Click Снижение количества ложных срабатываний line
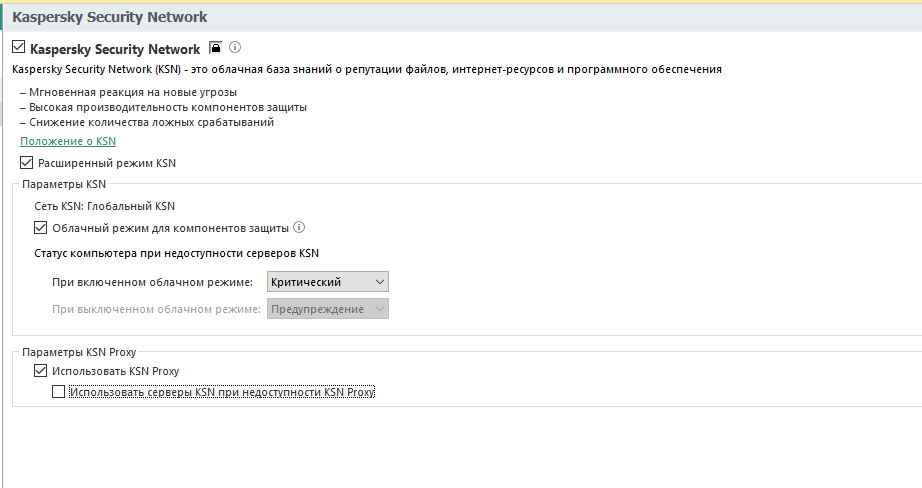 (147, 122)
